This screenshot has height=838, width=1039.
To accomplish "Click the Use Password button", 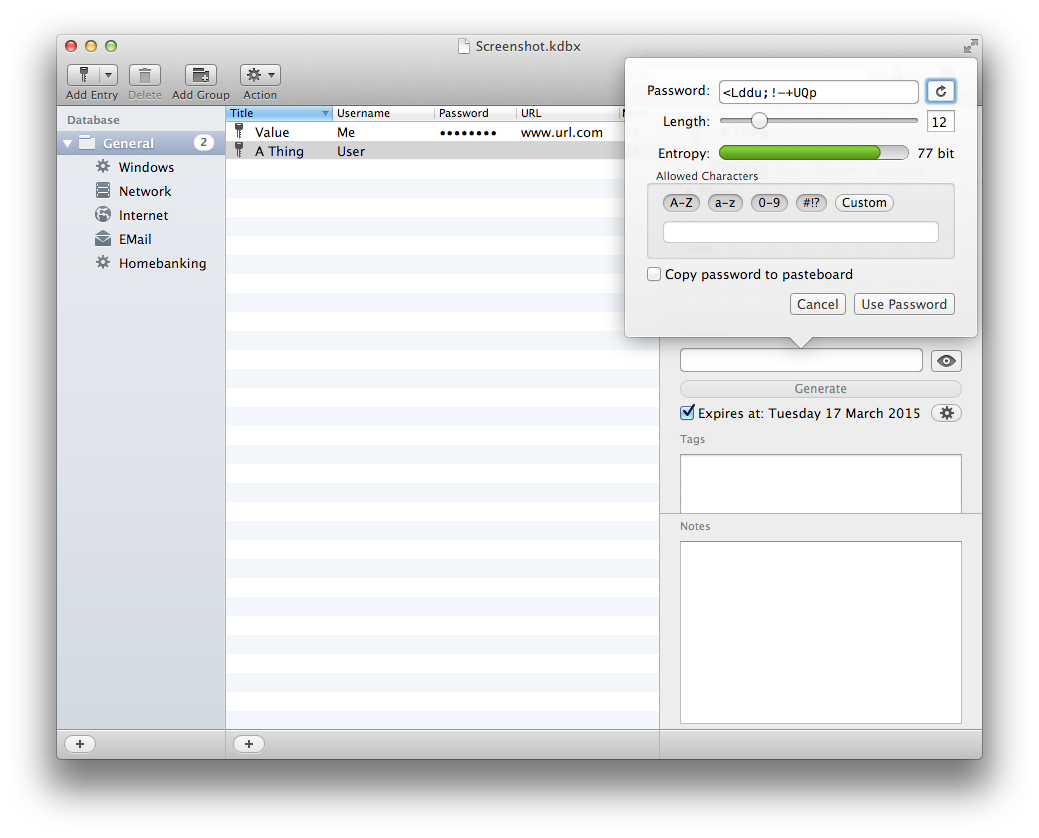I will (x=904, y=304).
